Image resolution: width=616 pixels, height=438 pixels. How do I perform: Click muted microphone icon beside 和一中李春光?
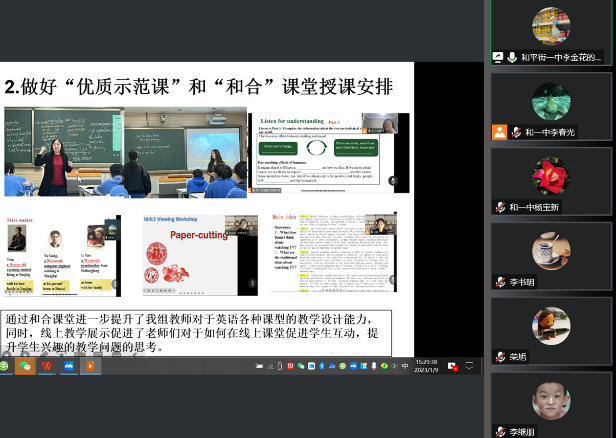(x=515, y=132)
